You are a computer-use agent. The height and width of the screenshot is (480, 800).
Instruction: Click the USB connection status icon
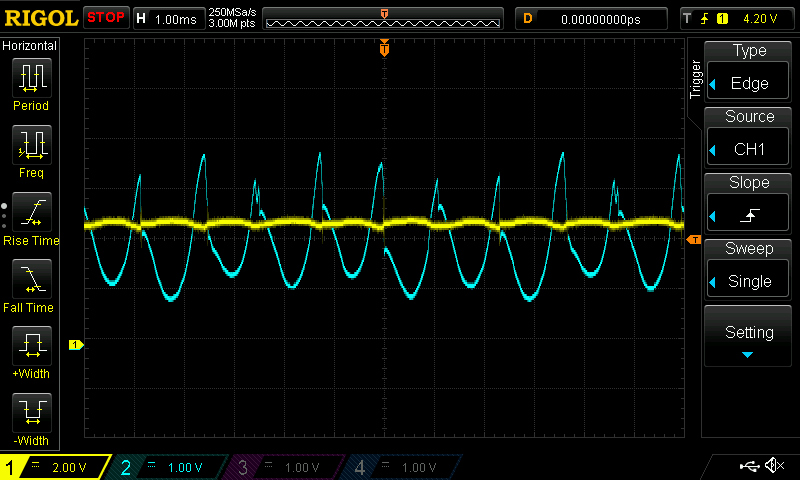(x=749, y=466)
